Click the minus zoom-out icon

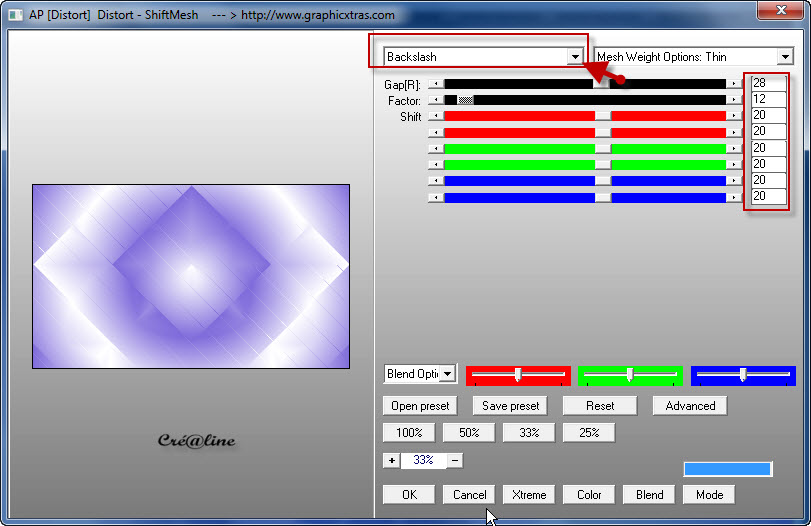(455, 460)
